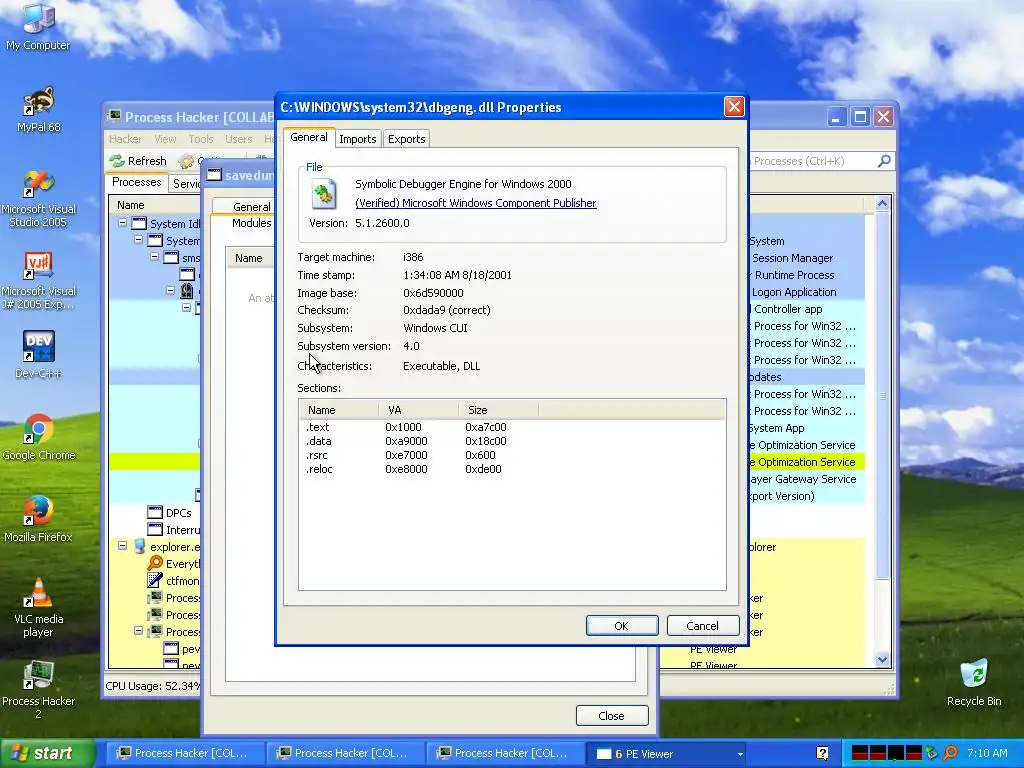Click the Session Manager description row
This screenshot has width=1024, height=768.
pos(807,258)
